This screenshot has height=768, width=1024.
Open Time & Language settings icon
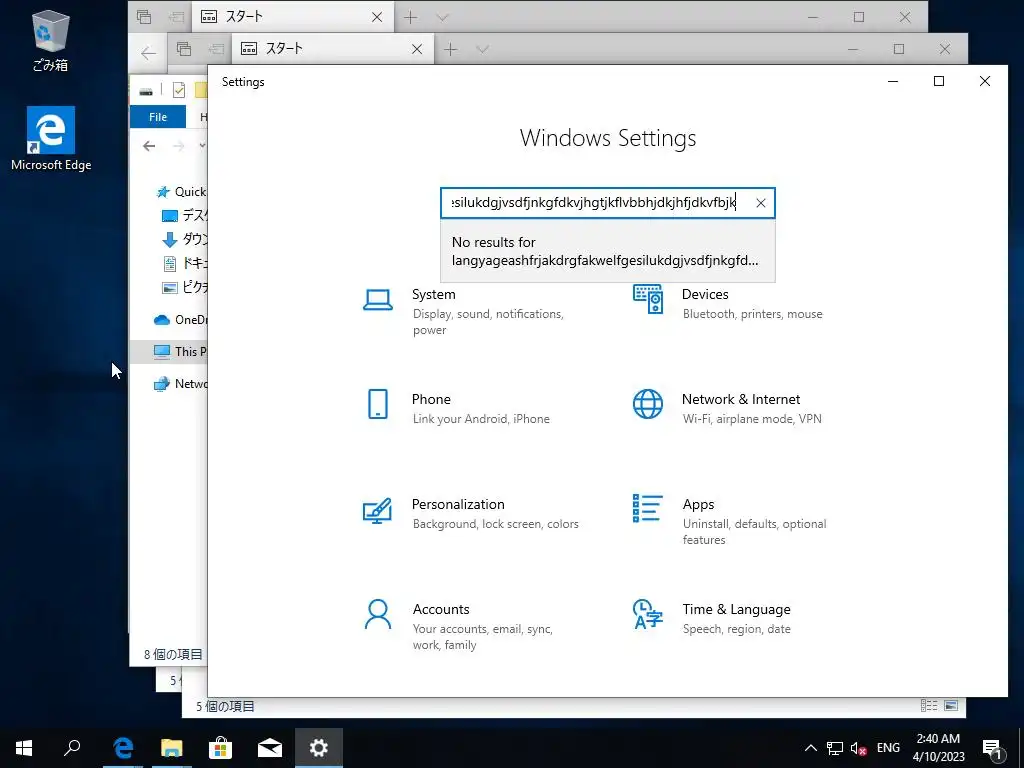pyautogui.click(x=648, y=614)
